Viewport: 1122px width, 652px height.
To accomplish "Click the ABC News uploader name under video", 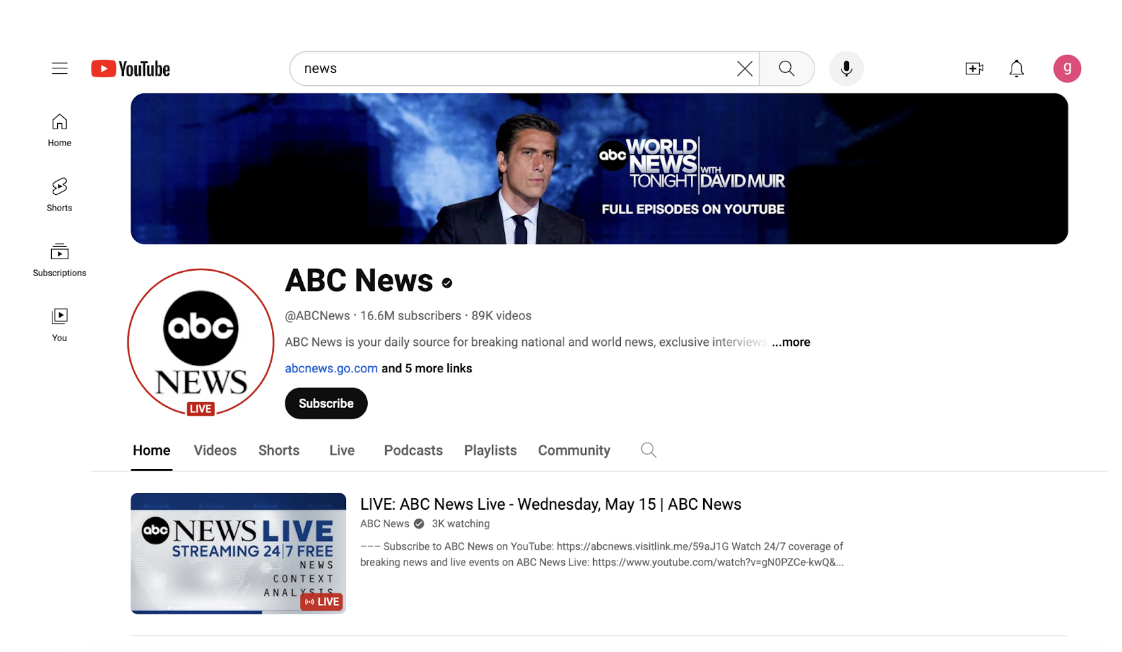I will (x=384, y=524).
